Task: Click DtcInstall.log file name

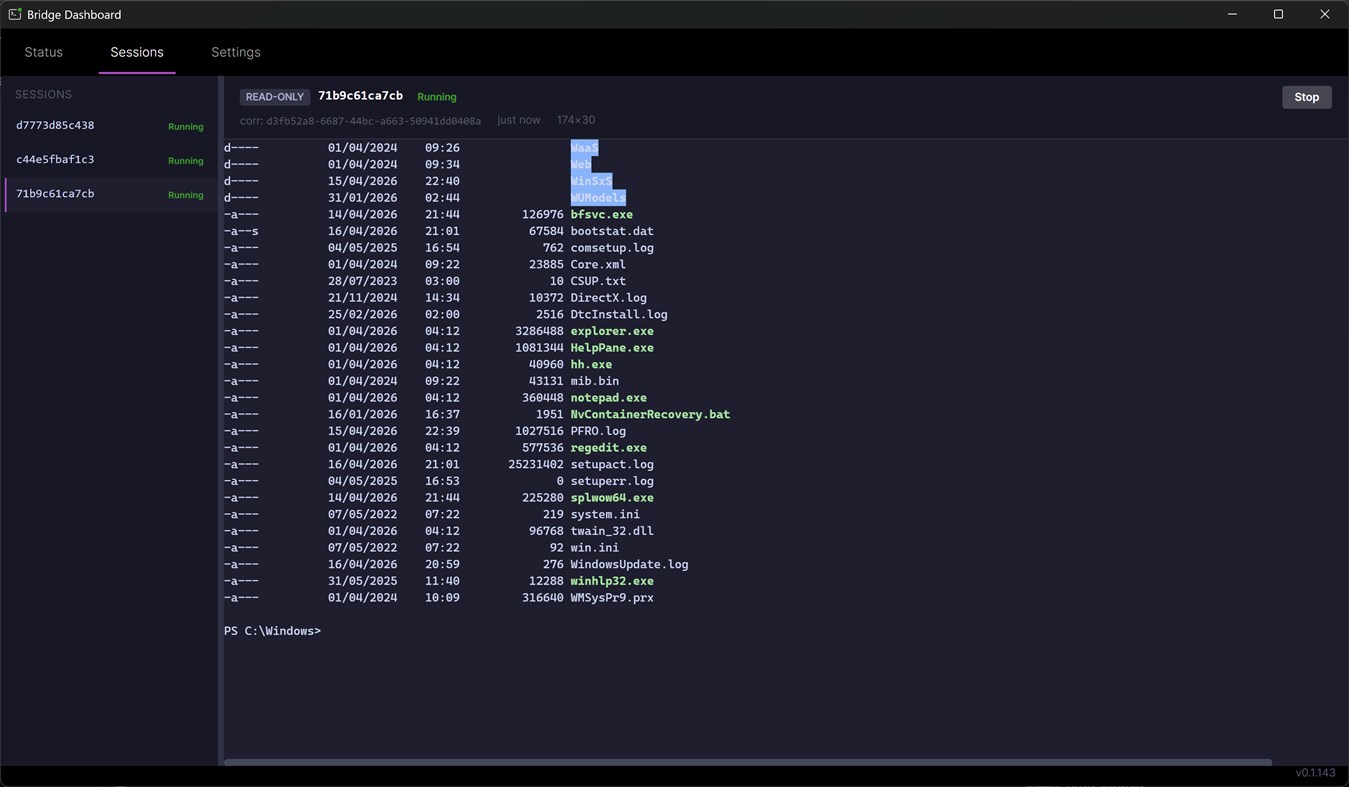Action: coord(619,314)
